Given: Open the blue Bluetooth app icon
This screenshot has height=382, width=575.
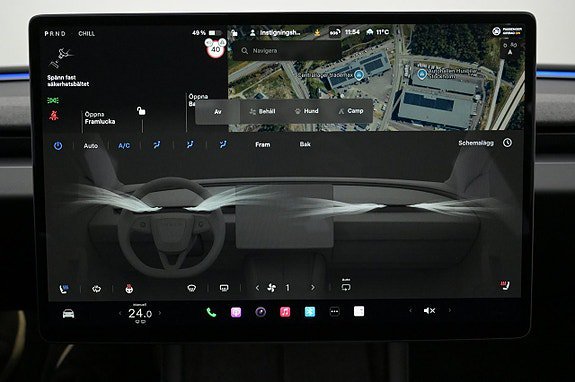Looking at the screenshot, I should tap(310, 312).
